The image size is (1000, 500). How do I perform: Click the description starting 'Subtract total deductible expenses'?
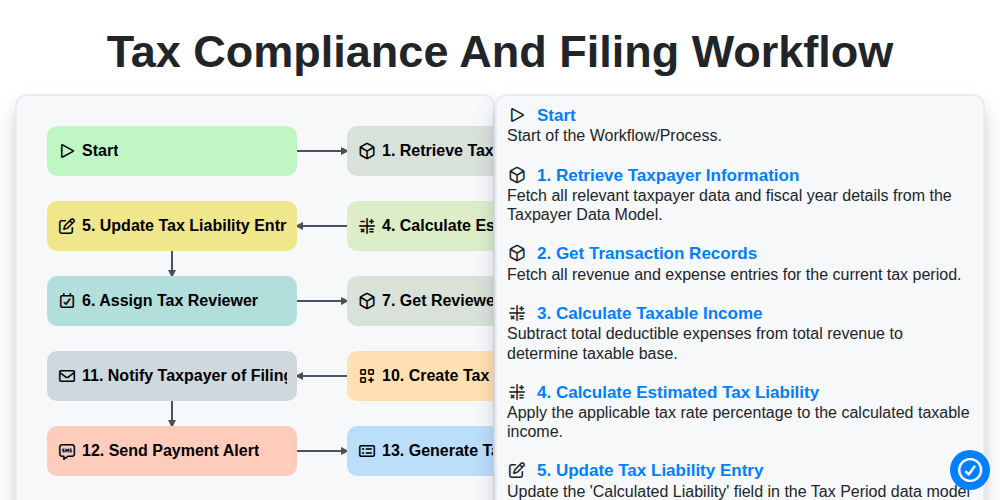[x=705, y=343]
